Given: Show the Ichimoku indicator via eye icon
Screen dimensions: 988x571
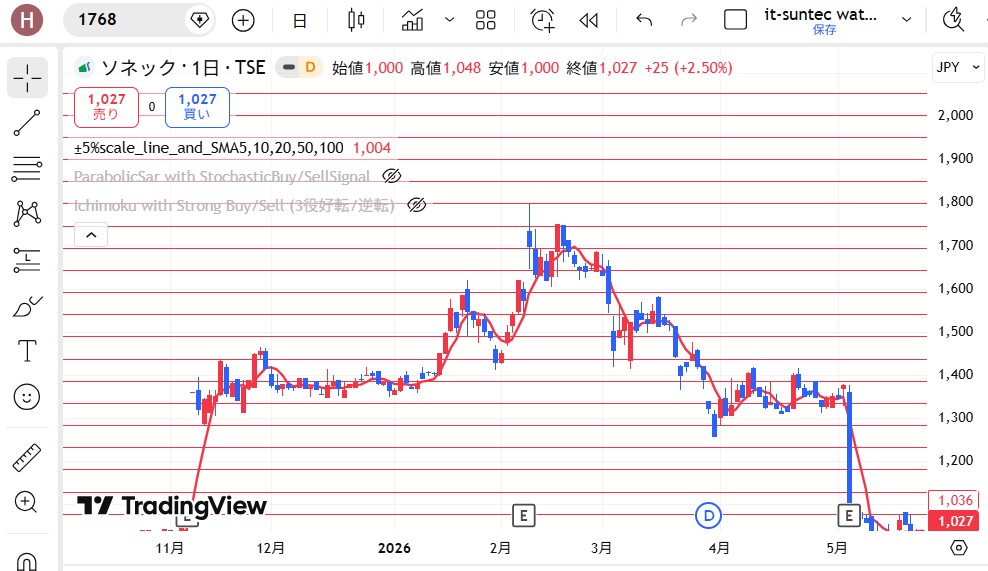Looking at the screenshot, I should pyautogui.click(x=416, y=205).
